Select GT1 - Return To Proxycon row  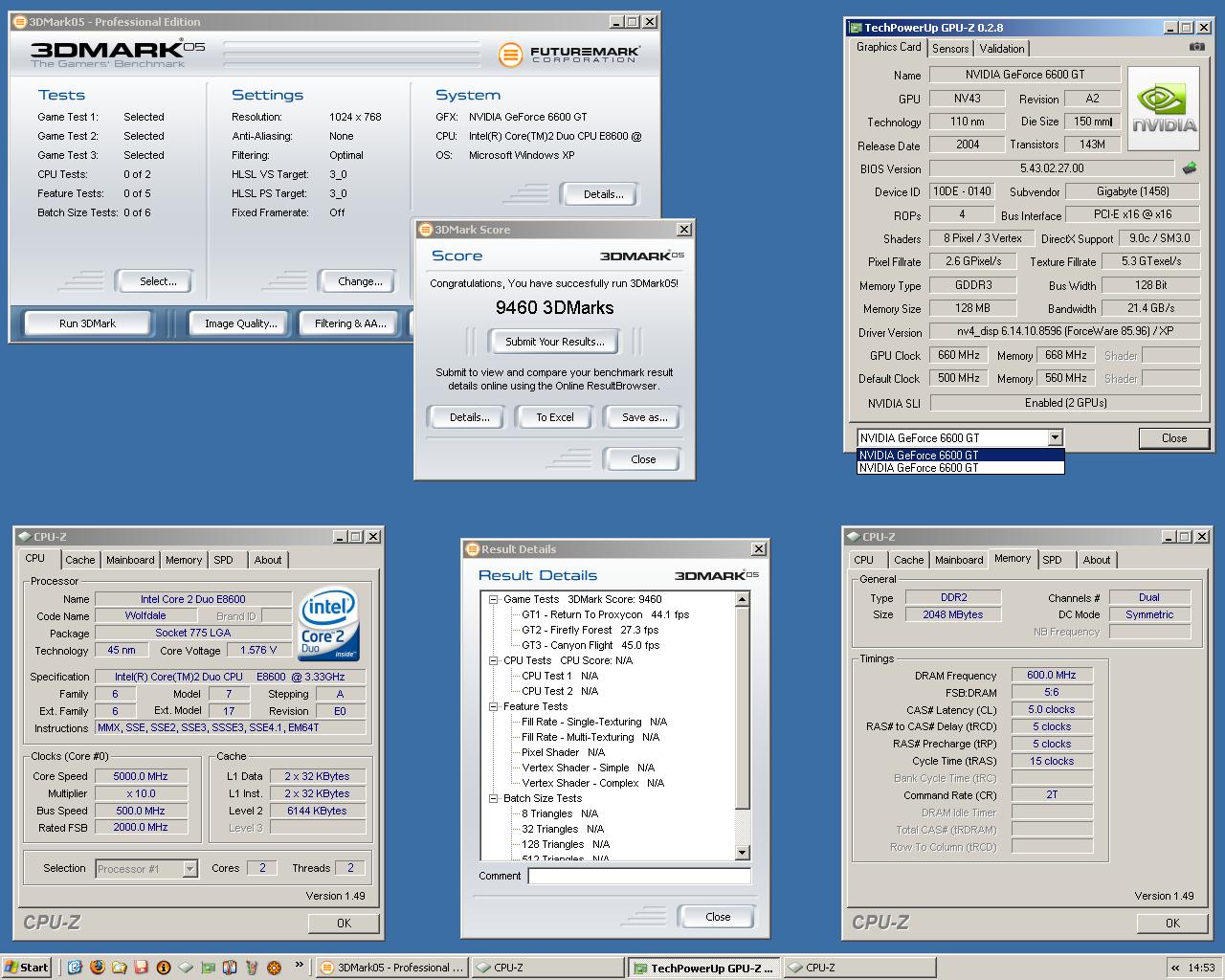click(x=605, y=614)
